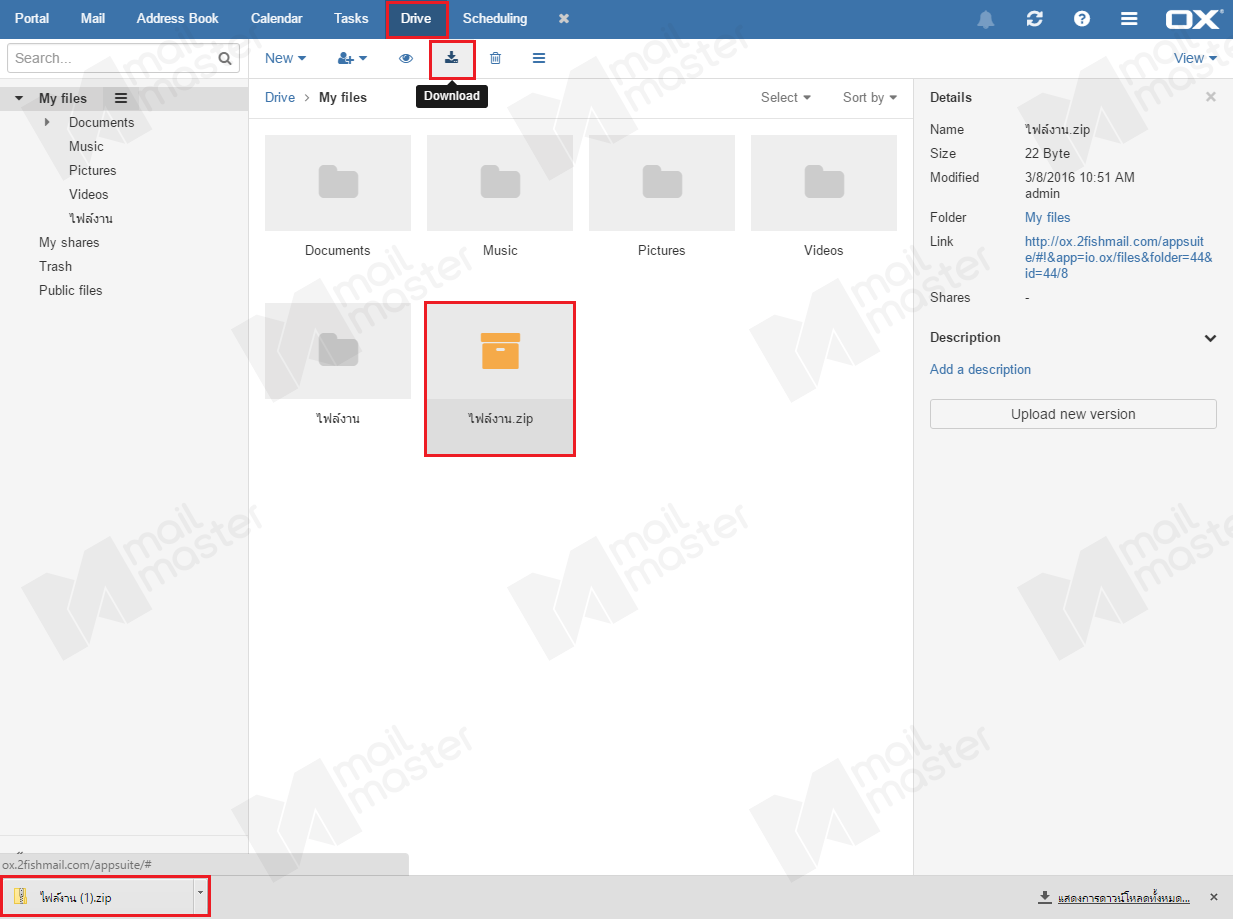Select the Drive tab
Screen dimensions: 1233x919
pos(416,19)
